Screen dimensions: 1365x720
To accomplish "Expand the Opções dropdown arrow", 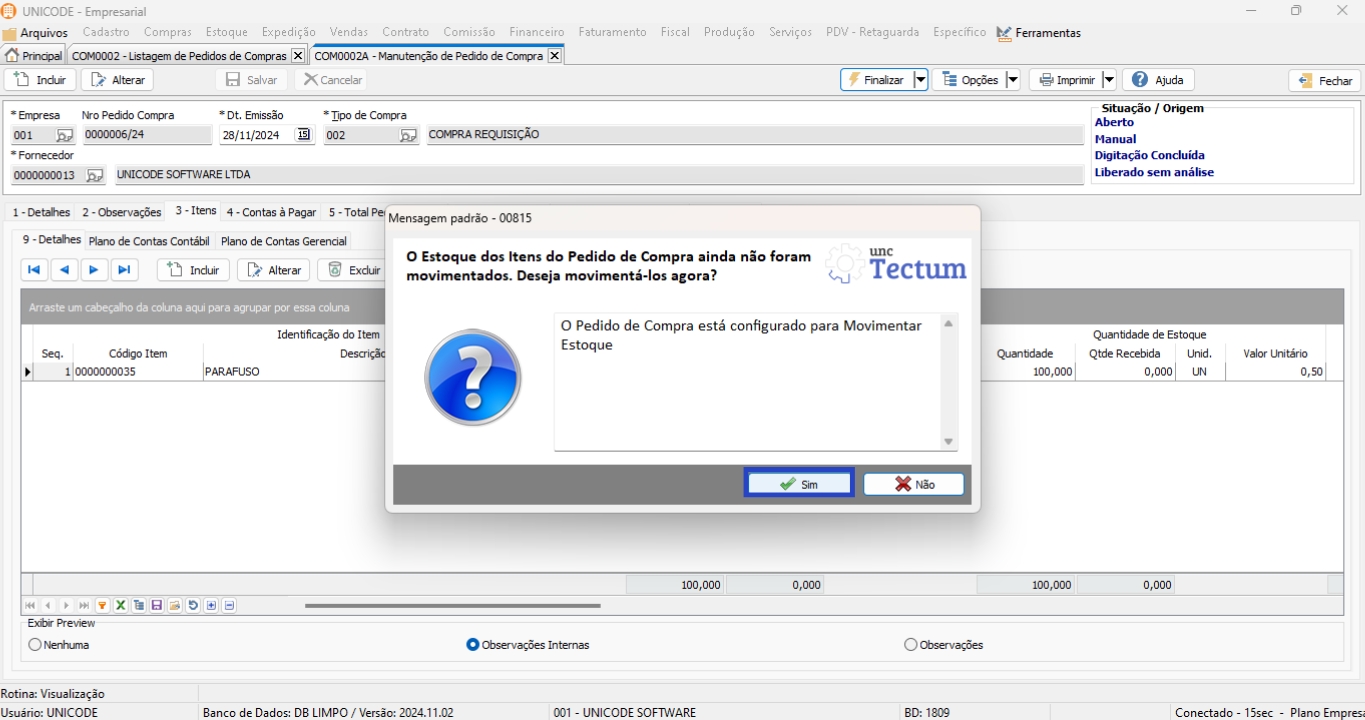I will [x=1012, y=80].
